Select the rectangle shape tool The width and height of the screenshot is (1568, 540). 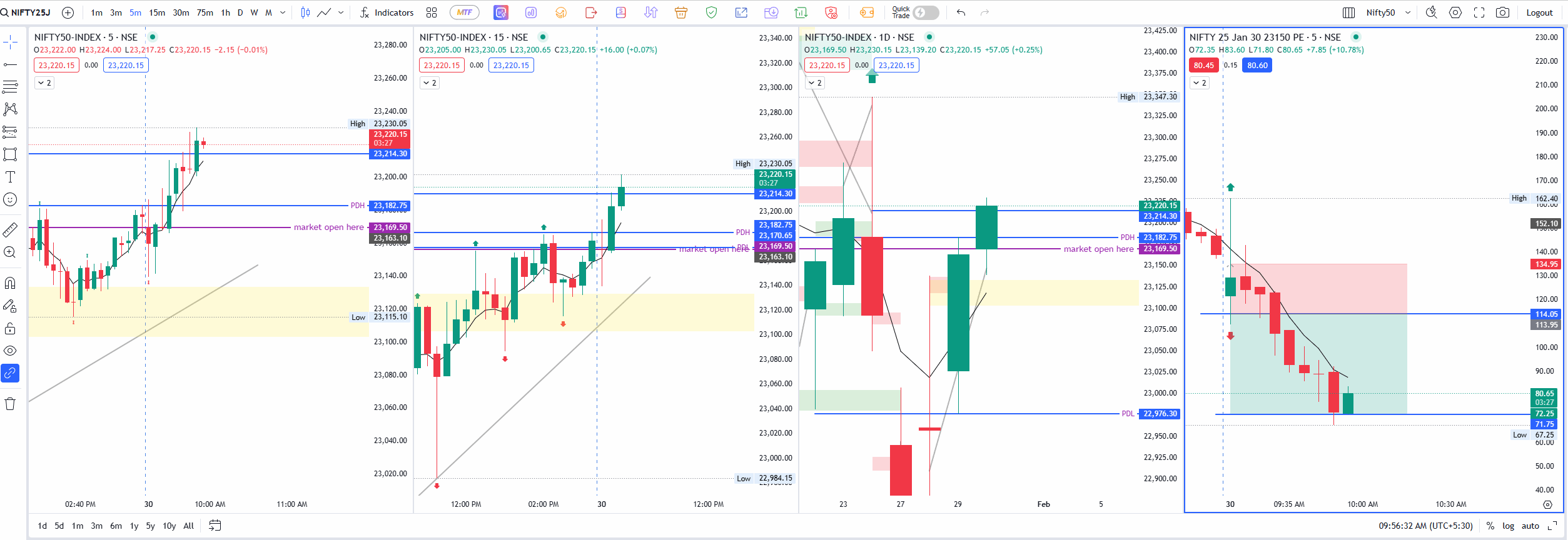tap(10, 154)
